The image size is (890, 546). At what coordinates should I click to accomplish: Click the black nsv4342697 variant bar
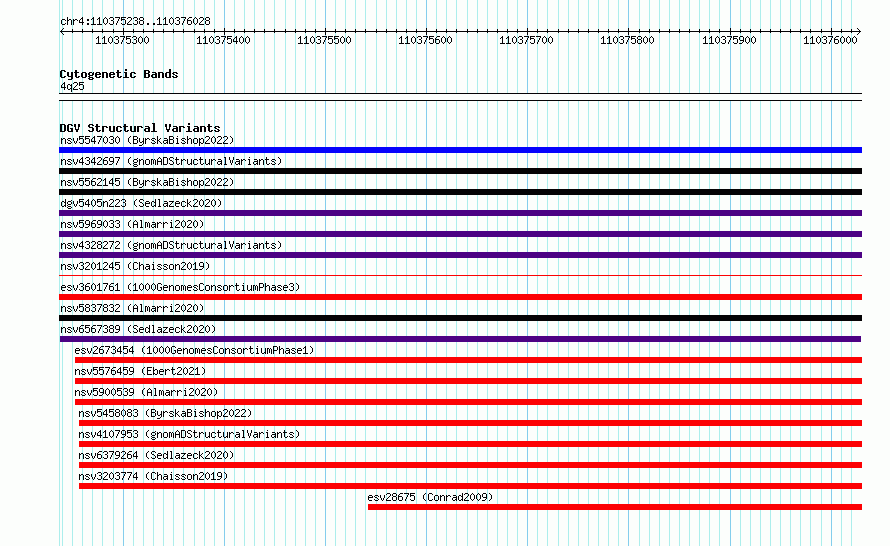coord(460,171)
